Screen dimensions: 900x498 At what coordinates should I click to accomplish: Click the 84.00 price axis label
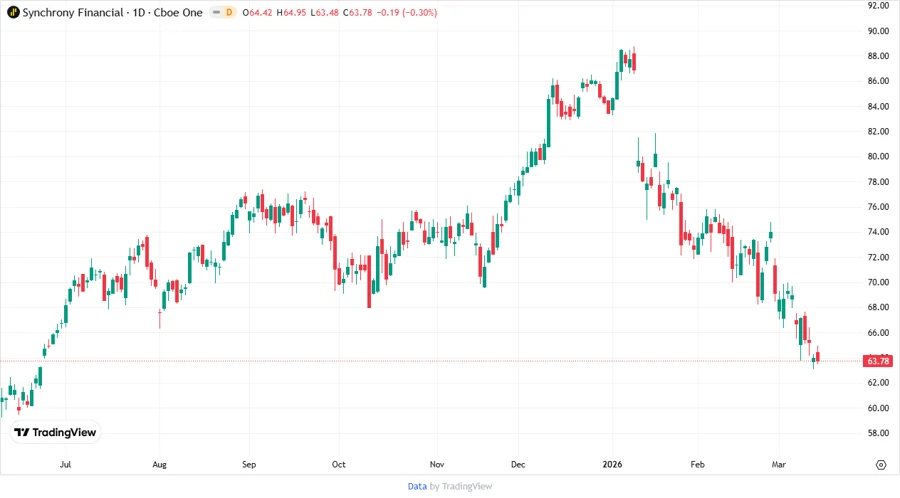point(878,106)
